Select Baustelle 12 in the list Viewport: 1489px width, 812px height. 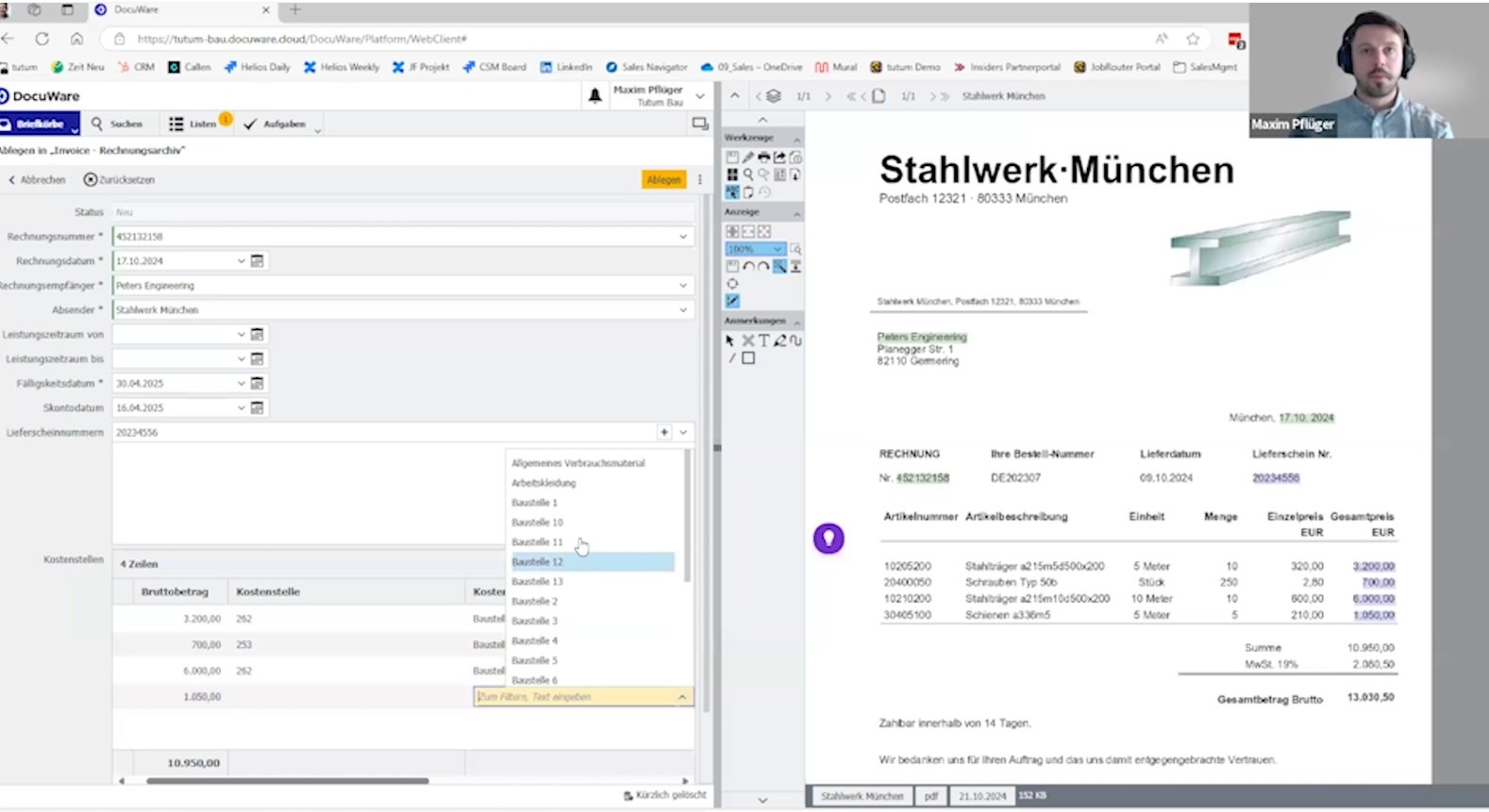[591, 561]
